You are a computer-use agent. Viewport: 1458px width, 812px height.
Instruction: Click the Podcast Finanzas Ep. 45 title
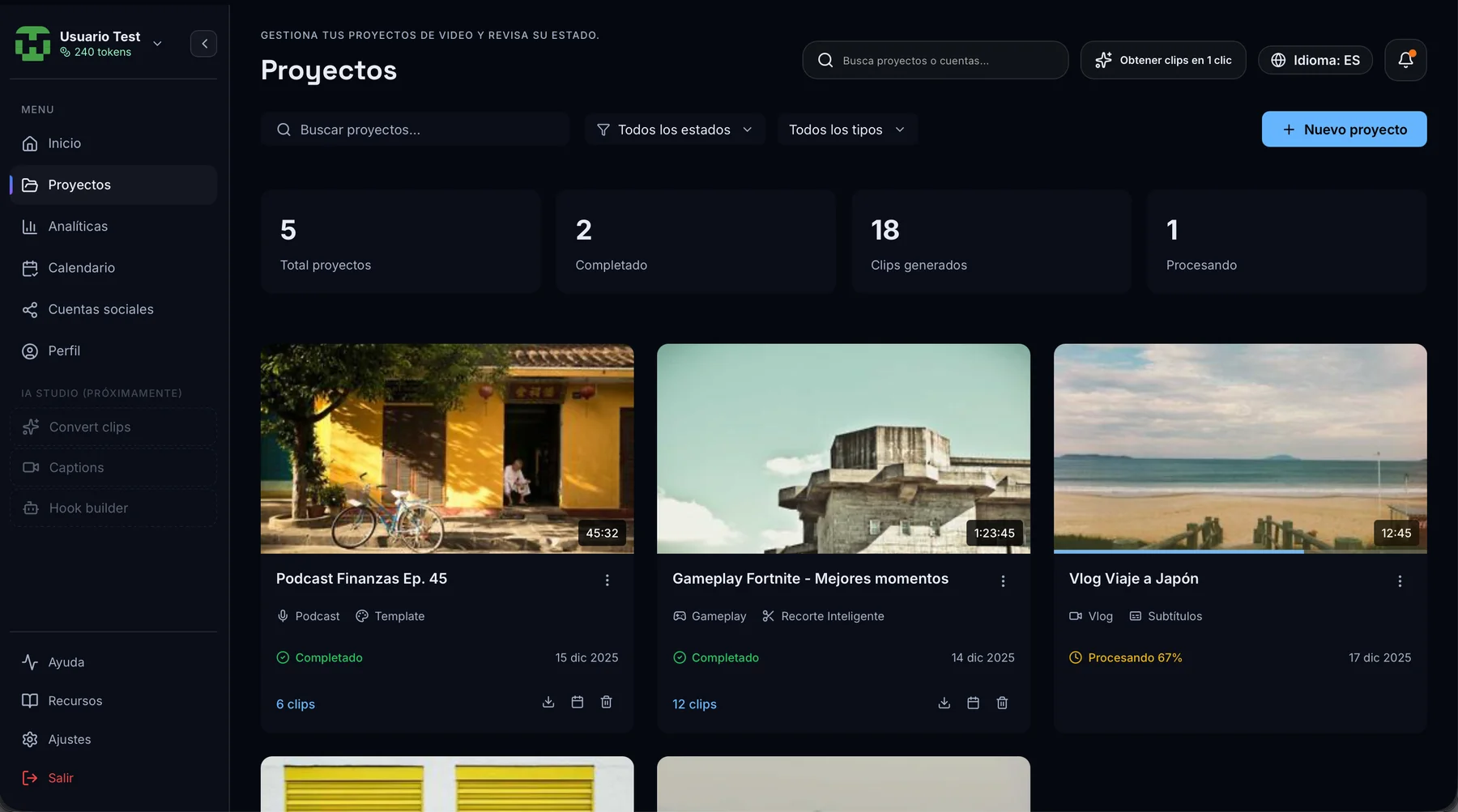(361, 579)
